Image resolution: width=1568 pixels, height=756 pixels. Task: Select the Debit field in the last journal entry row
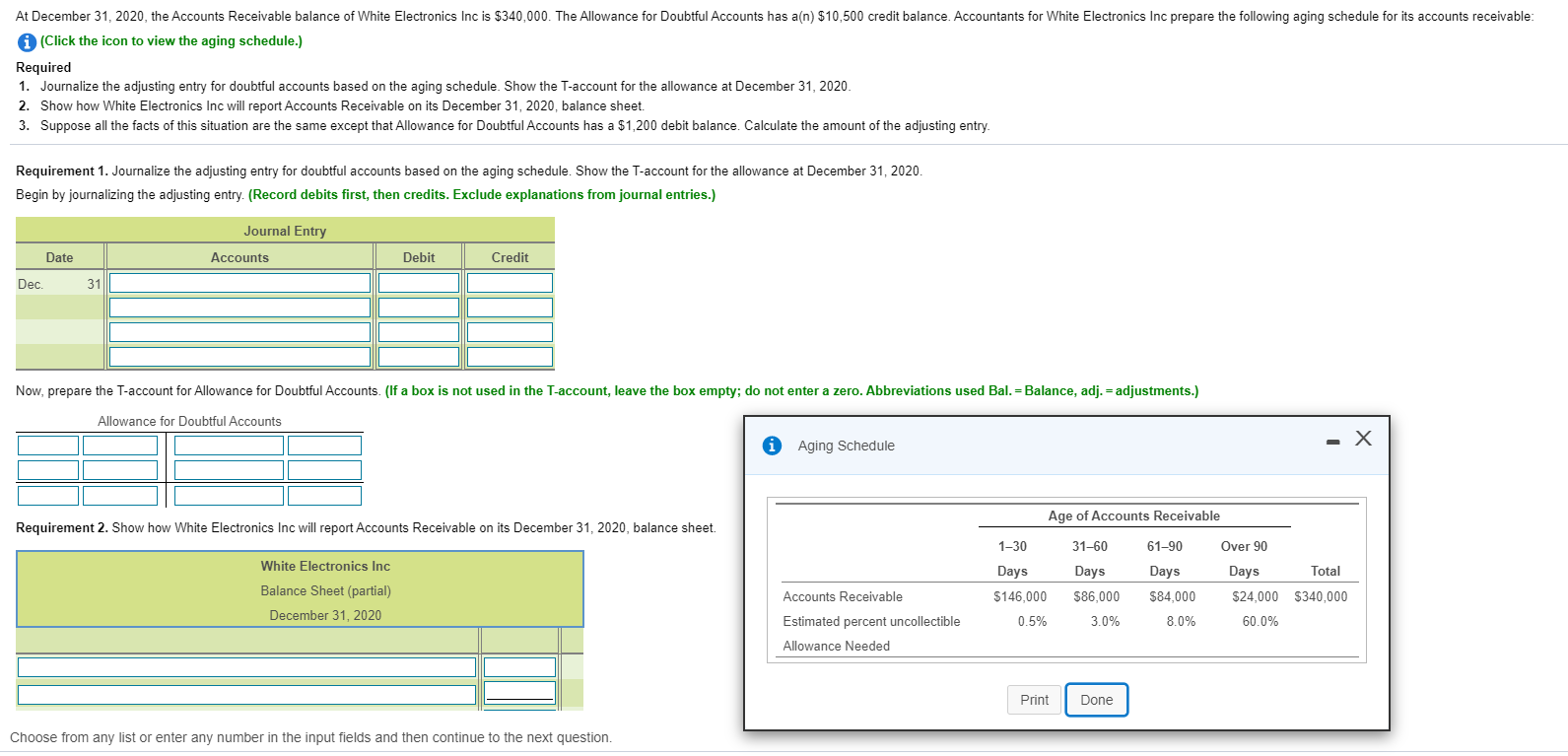(x=419, y=357)
